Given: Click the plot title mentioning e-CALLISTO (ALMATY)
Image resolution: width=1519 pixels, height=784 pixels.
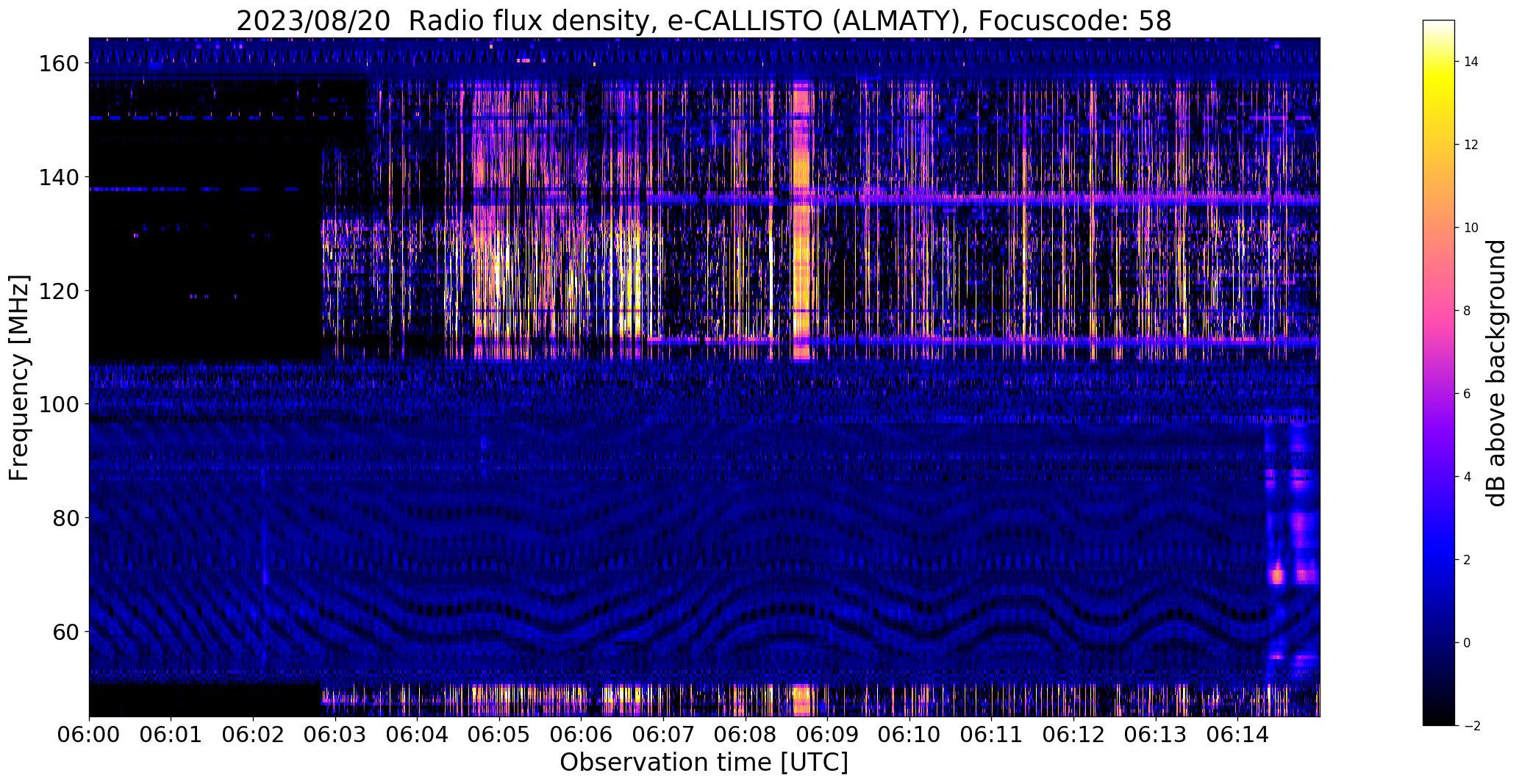Looking at the screenshot, I should (704, 21).
